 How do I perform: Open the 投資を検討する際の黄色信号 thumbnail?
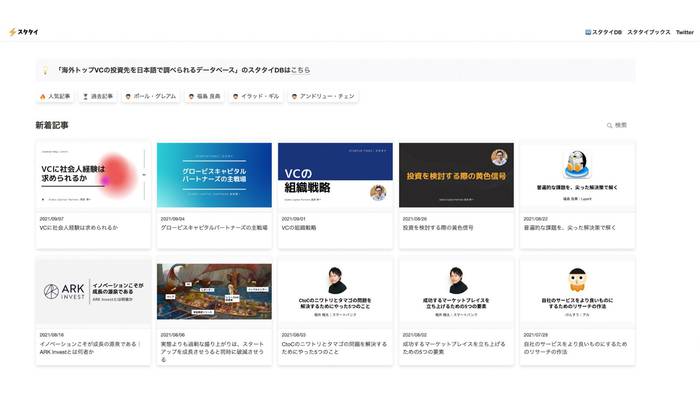point(456,175)
